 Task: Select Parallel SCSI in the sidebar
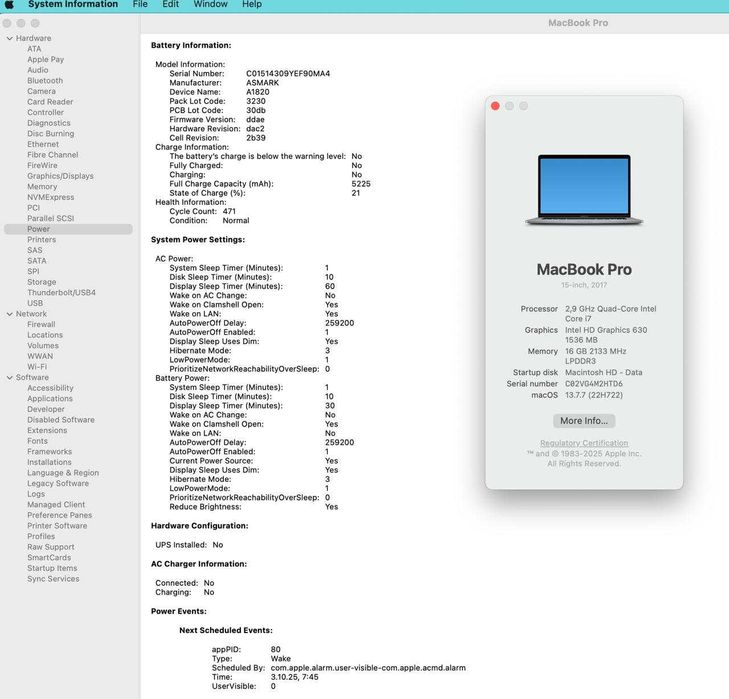coord(51,219)
